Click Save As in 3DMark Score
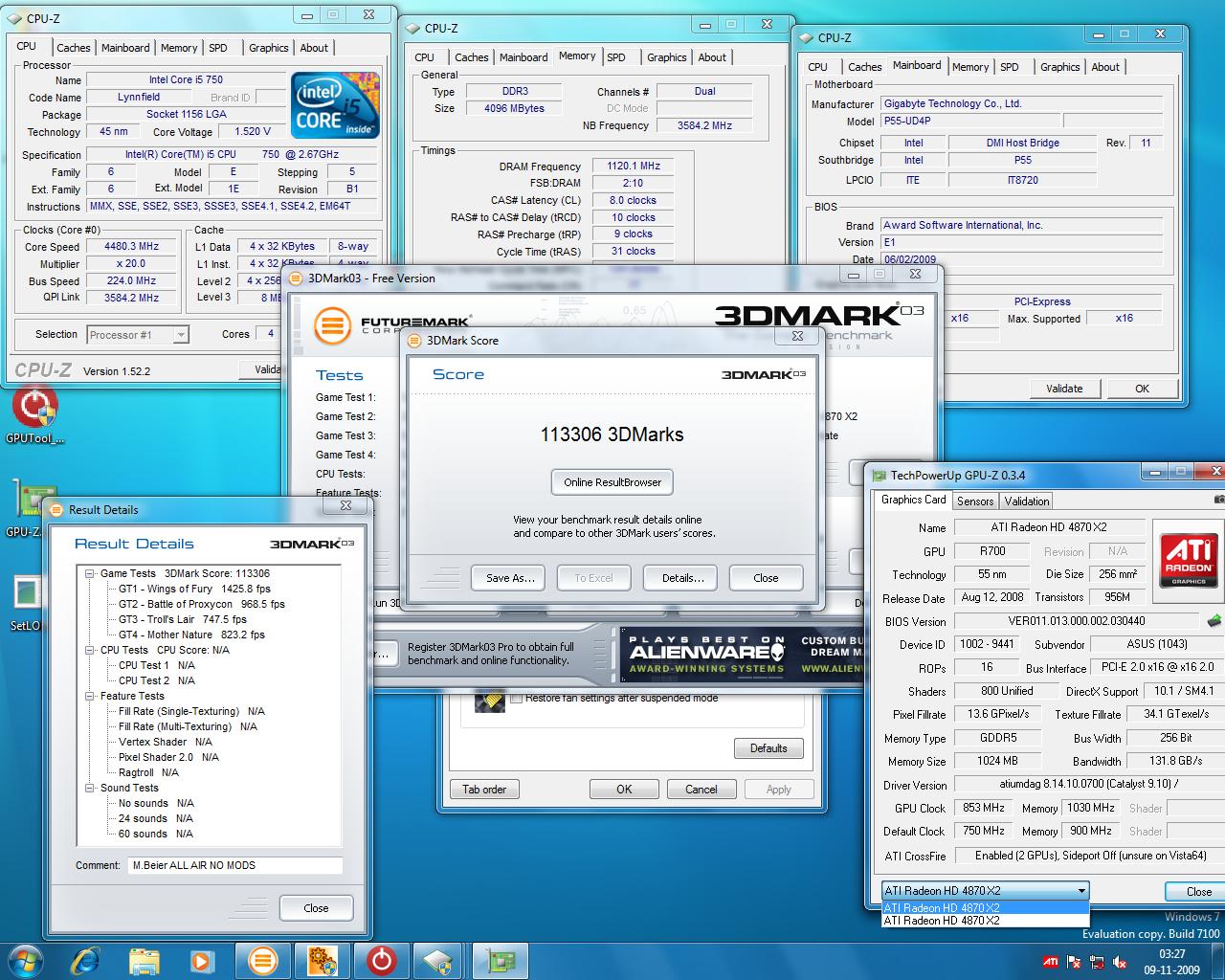 pos(509,578)
